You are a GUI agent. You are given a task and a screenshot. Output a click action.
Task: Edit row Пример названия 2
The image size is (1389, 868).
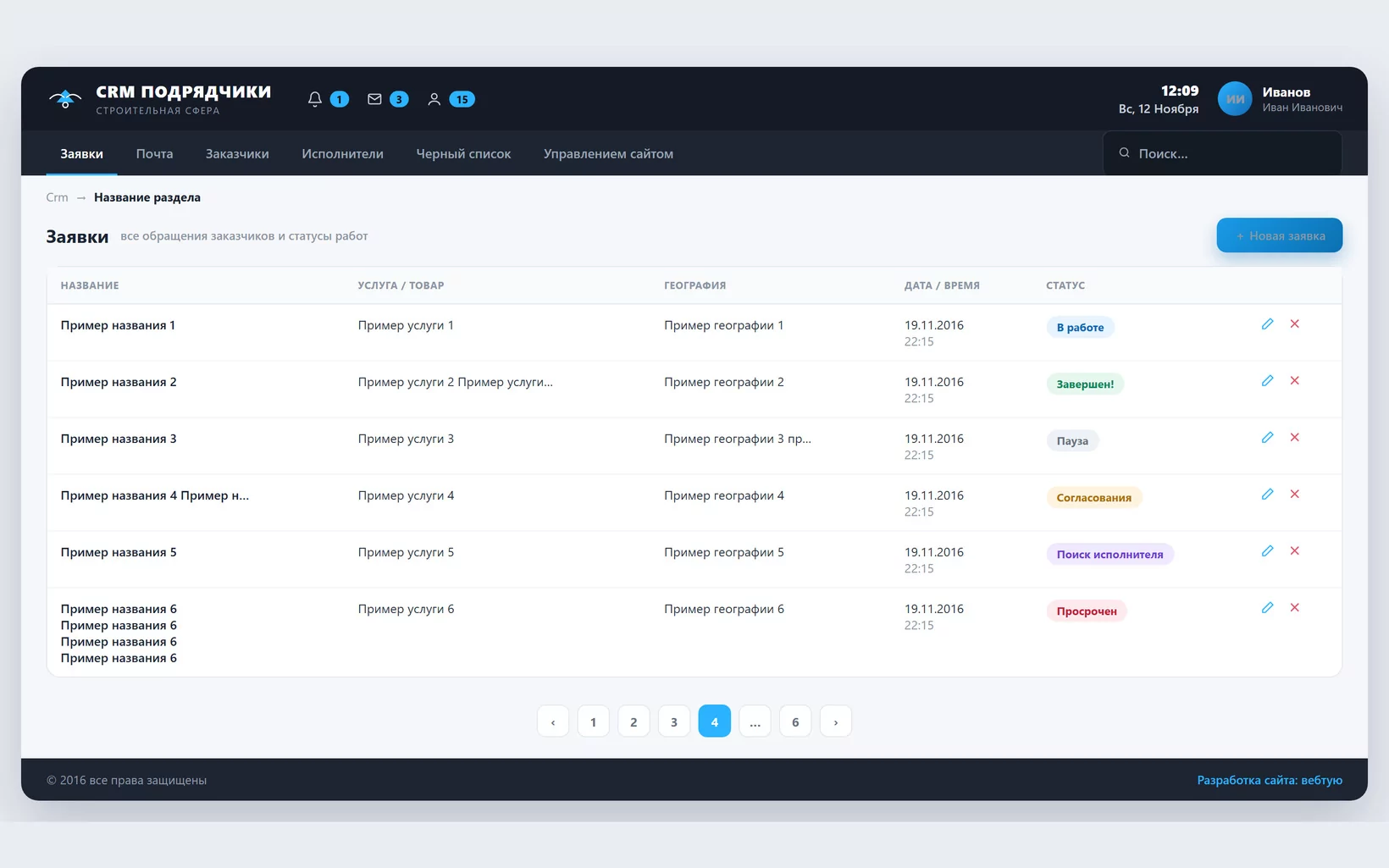[x=1267, y=380]
